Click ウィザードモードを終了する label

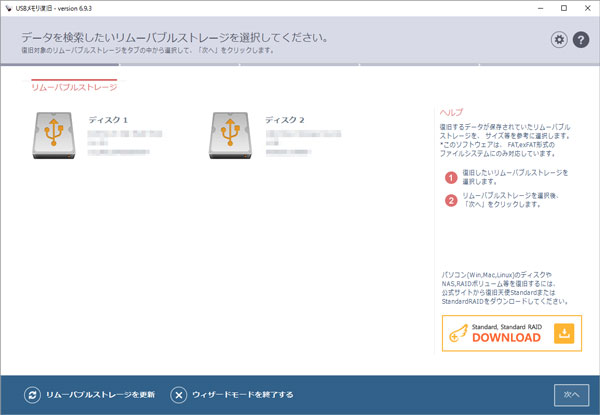click(x=243, y=394)
